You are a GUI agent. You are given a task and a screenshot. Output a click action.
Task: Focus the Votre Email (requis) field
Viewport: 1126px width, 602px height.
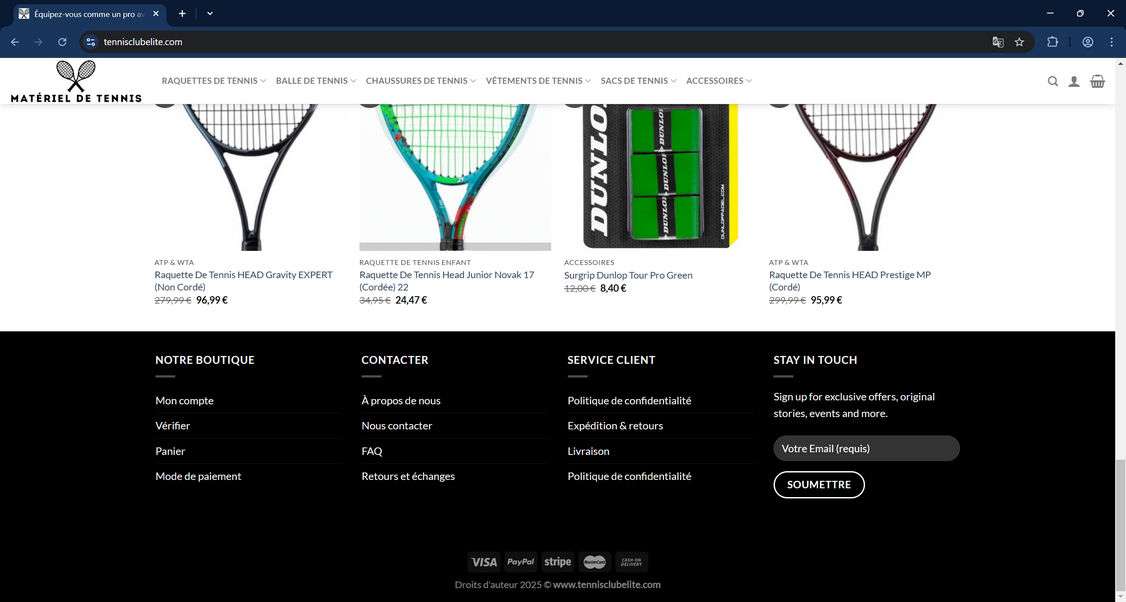(x=866, y=448)
